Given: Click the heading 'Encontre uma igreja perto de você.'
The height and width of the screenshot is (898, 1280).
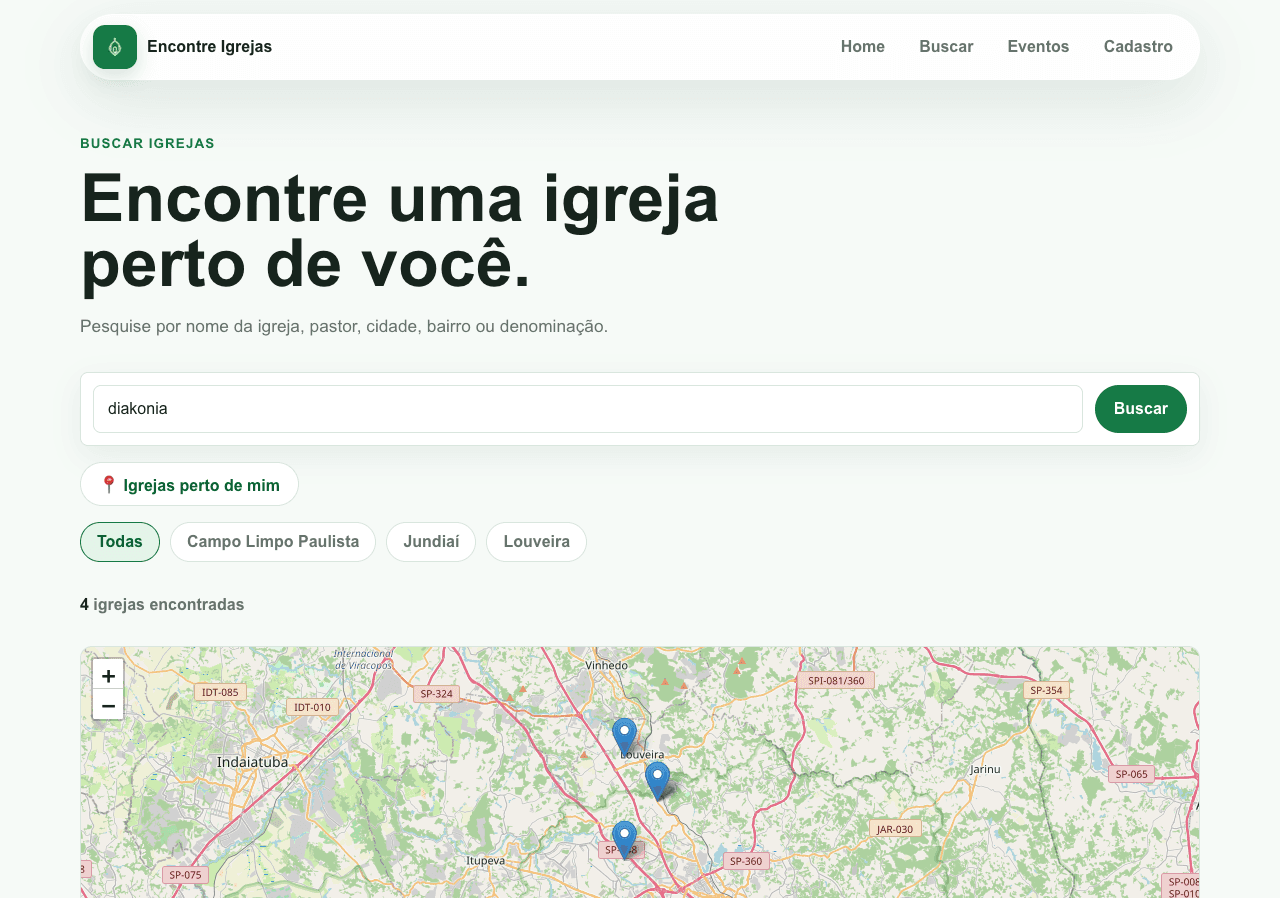Looking at the screenshot, I should pyautogui.click(x=400, y=231).
